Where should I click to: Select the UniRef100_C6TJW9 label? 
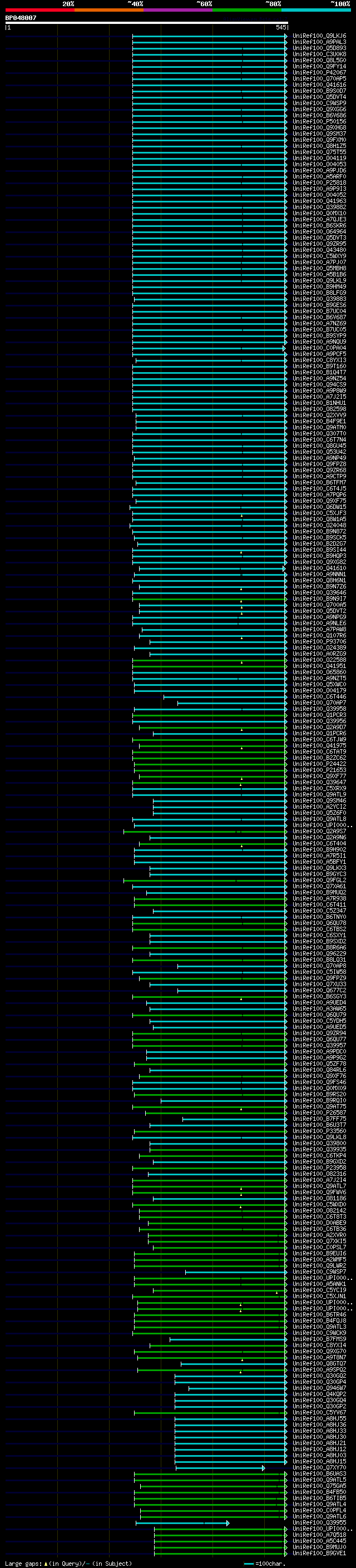click(x=319, y=740)
